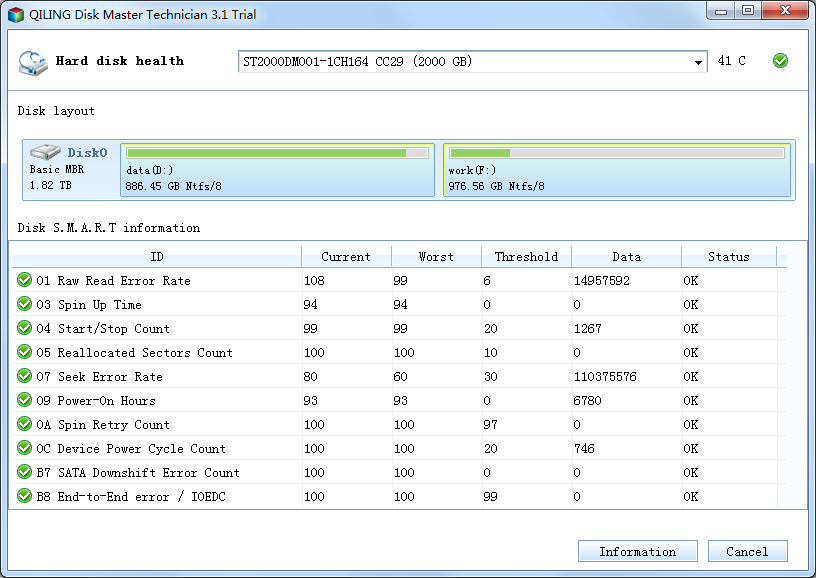Click OK status of Seek Error Rate row
816x578 pixels.
point(691,377)
